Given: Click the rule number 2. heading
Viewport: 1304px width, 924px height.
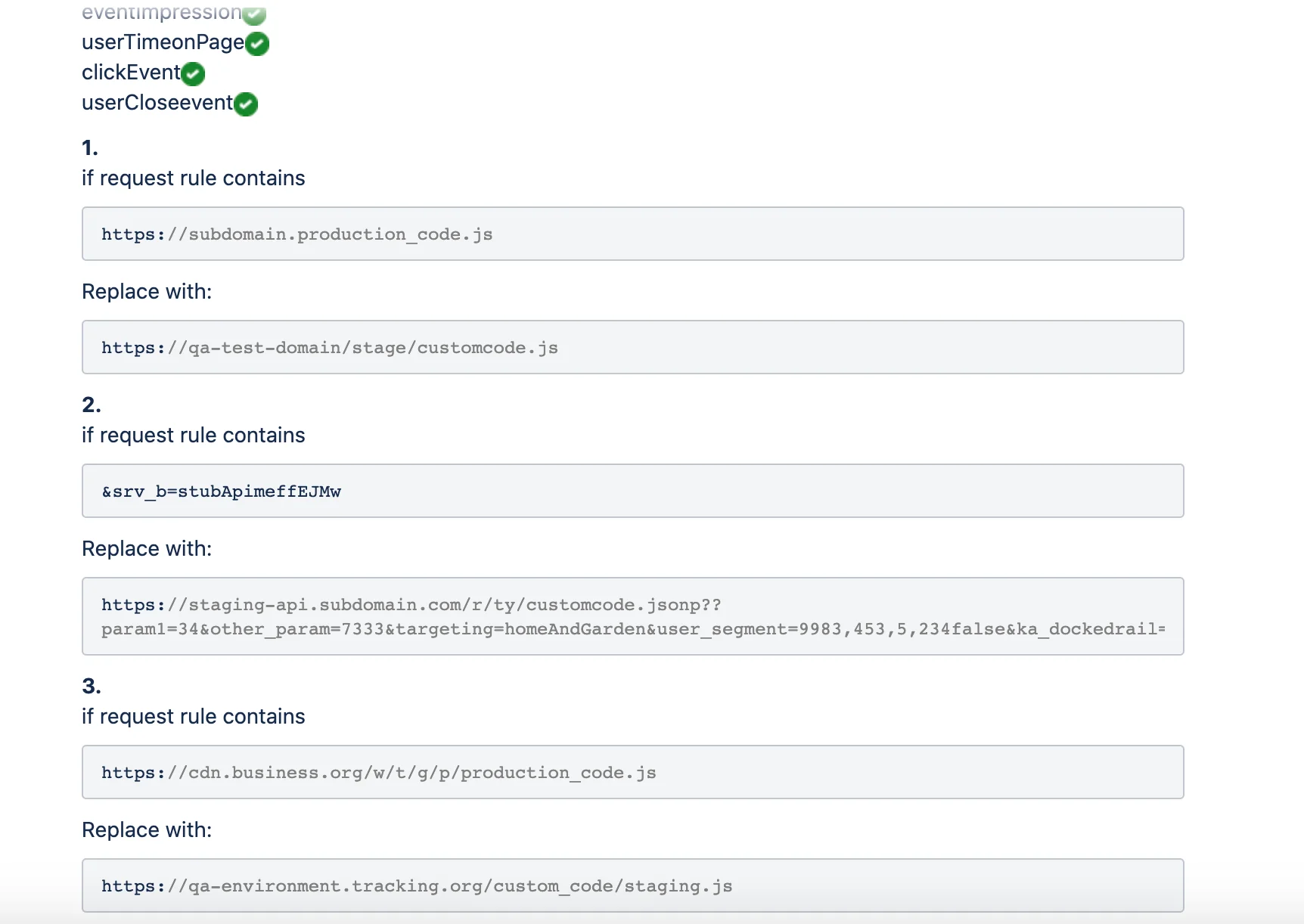Looking at the screenshot, I should click(92, 405).
